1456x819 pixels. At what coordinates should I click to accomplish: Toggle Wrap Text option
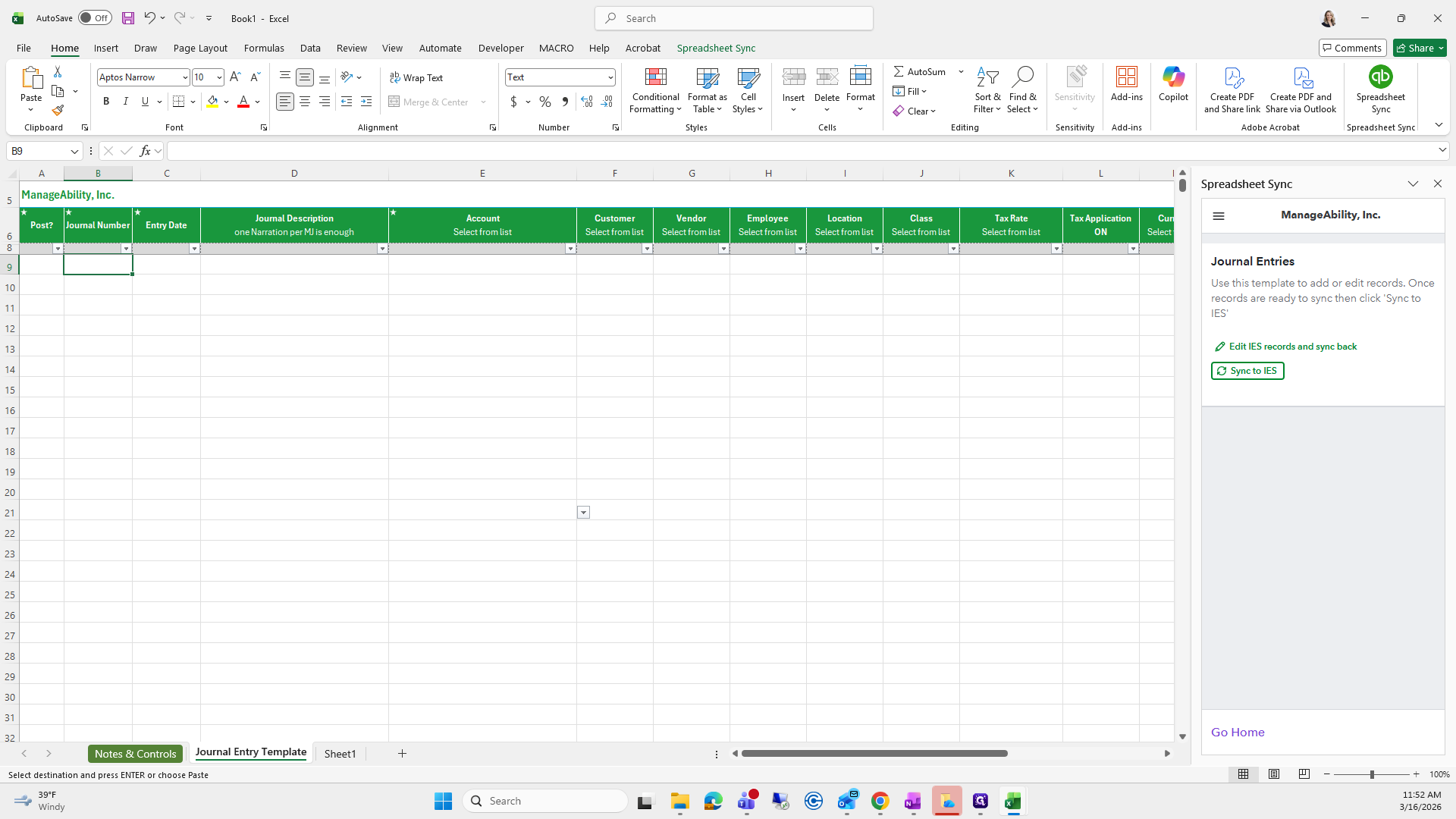tap(416, 77)
